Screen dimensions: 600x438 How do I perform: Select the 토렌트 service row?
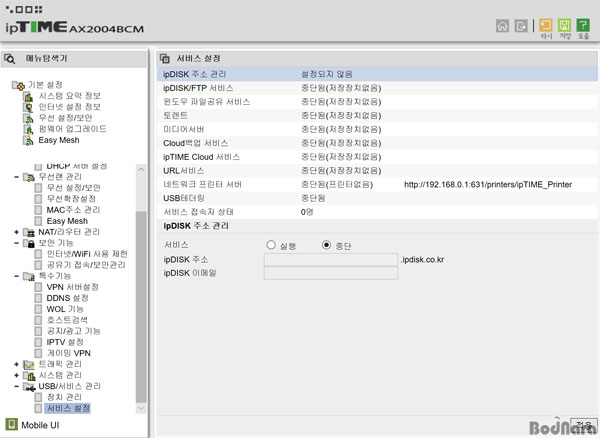(377, 116)
